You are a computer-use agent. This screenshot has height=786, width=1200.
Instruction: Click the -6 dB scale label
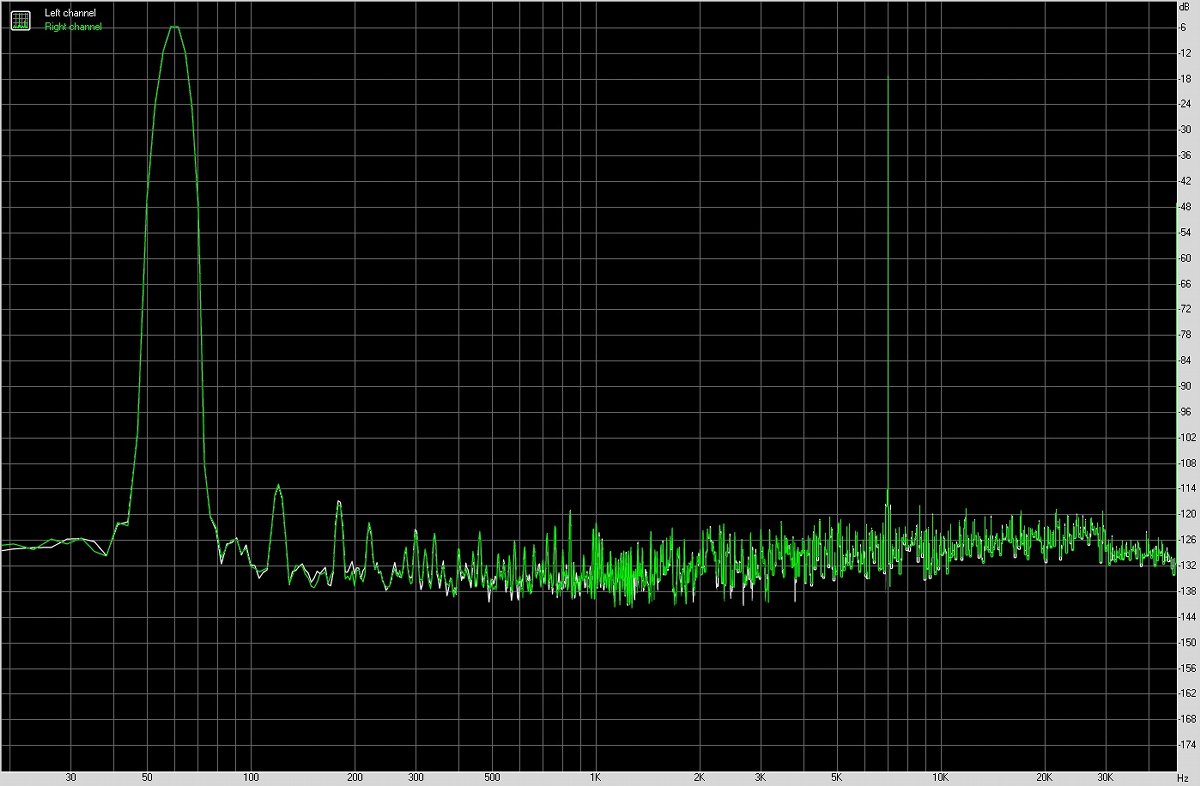(x=1183, y=27)
